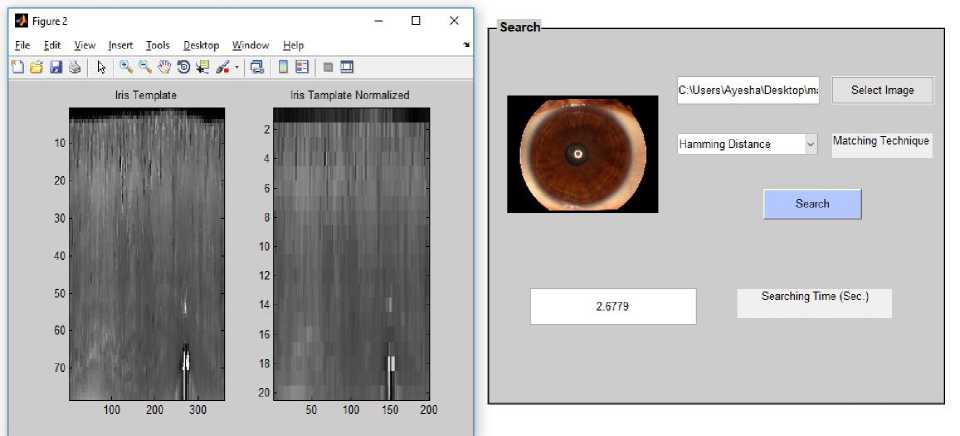Click the Select Image button

tap(882, 90)
